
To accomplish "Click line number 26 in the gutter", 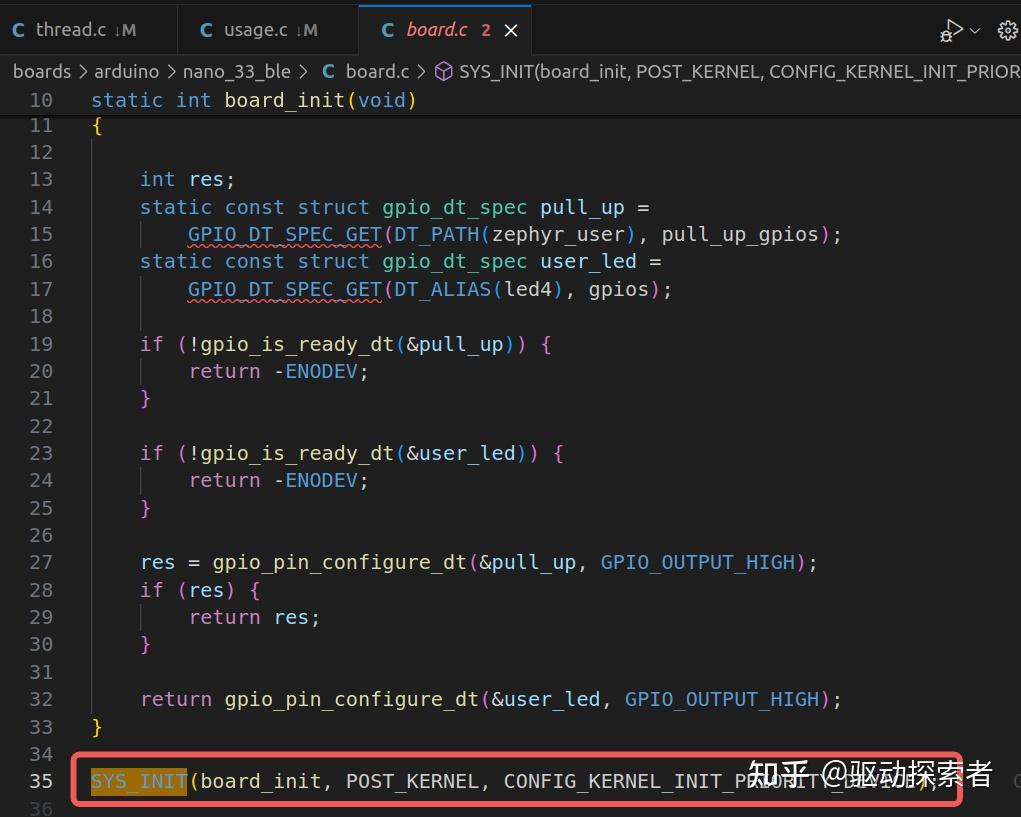I will [41, 535].
